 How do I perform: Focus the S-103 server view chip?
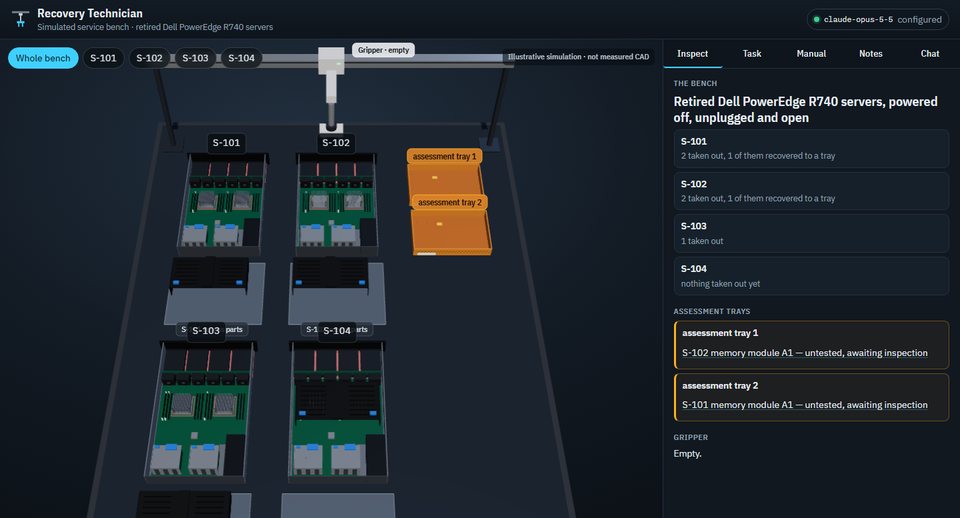point(195,58)
